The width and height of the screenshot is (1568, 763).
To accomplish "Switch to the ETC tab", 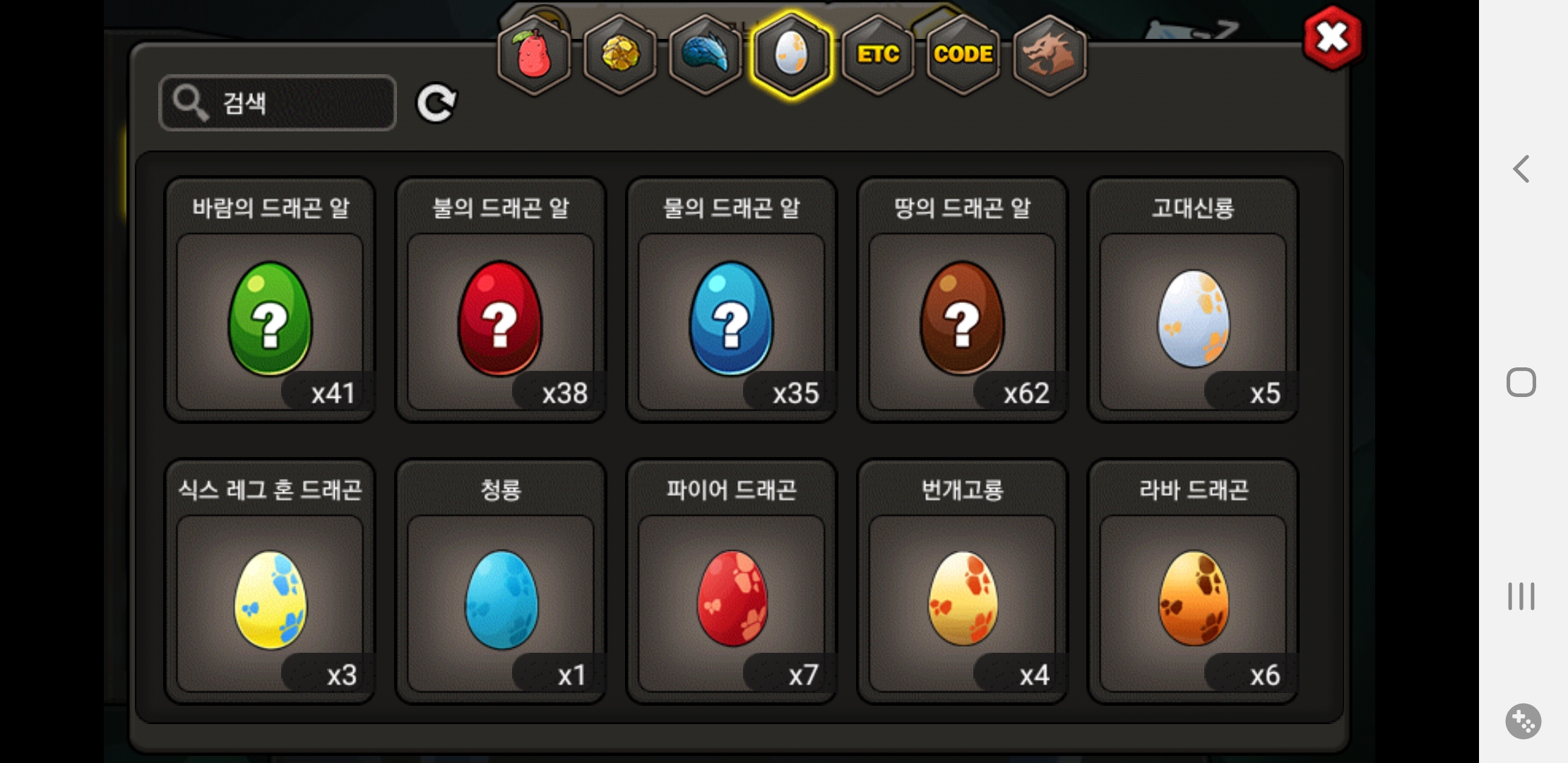I will [878, 55].
